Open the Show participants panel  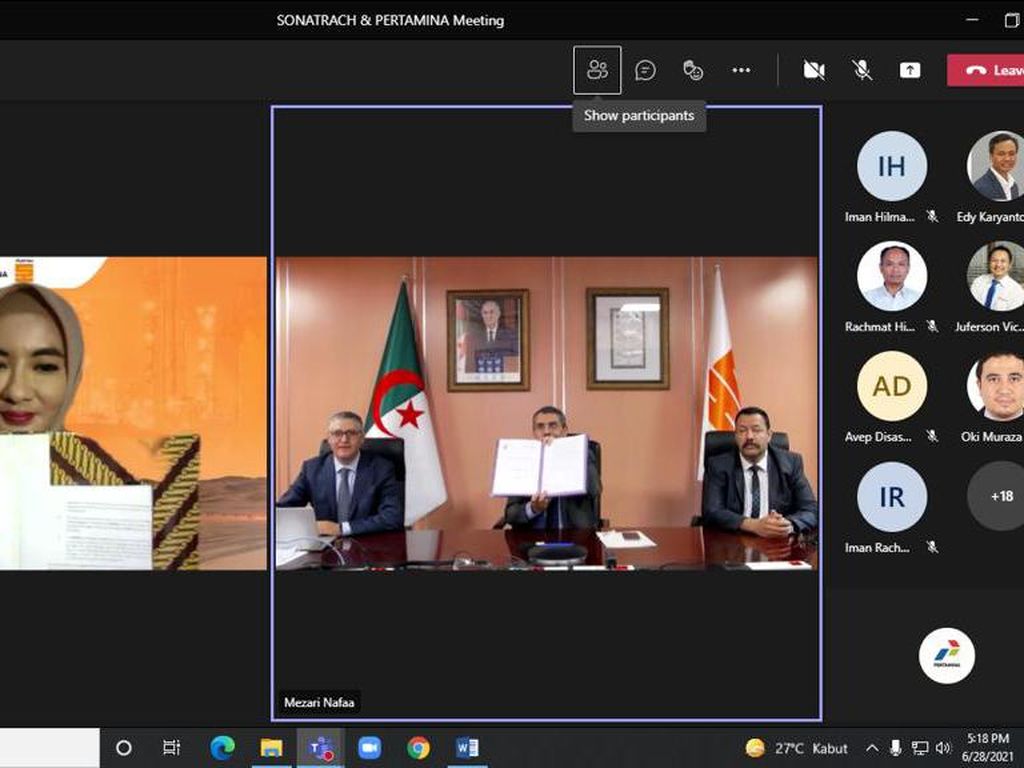pyautogui.click(x=597, y=70)
